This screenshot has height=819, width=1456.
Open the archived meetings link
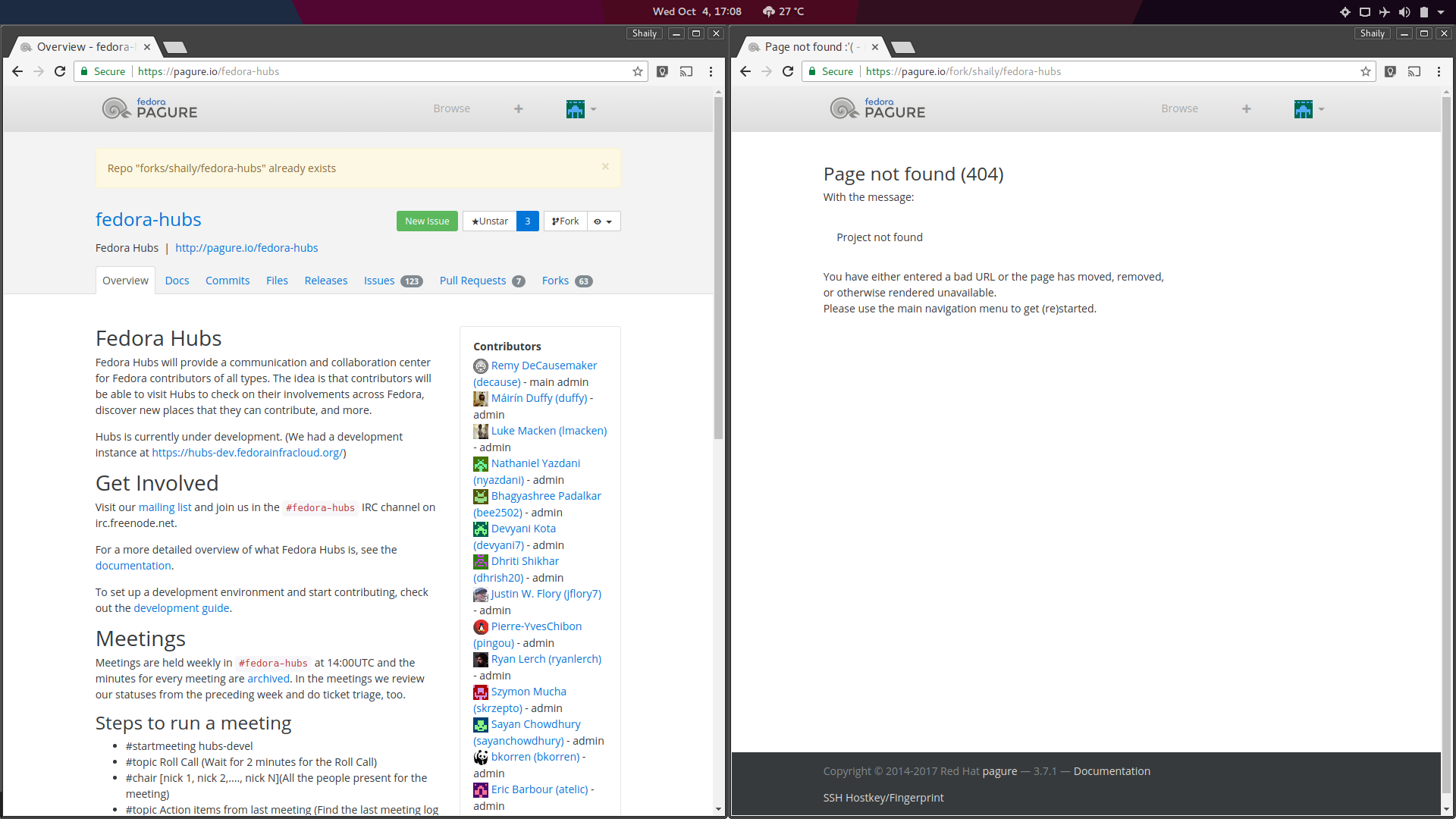(x=268, y=679)
